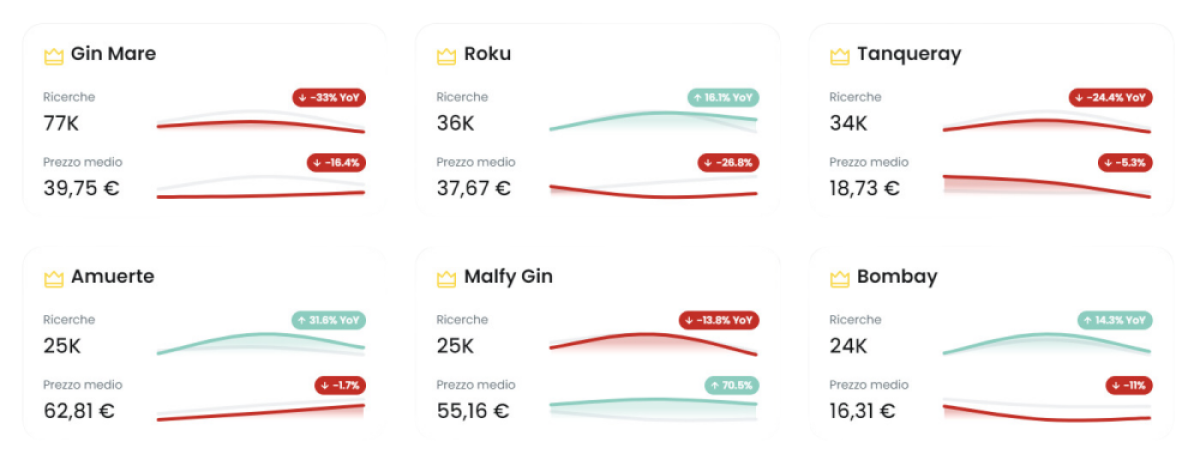Click the crown icon beside Roku
Image resolution: width=1200 pixels, height=460 pixels.
pos(446,55)
